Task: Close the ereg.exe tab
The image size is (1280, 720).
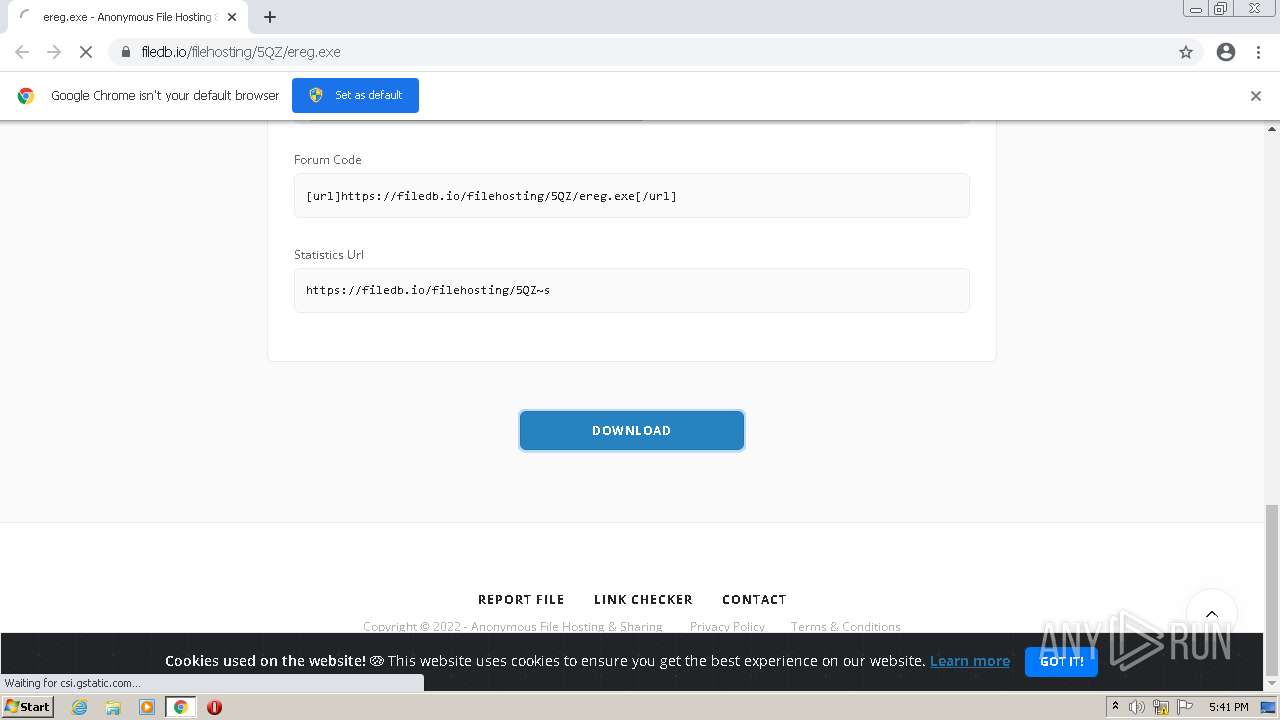Action: pos(232,17)
